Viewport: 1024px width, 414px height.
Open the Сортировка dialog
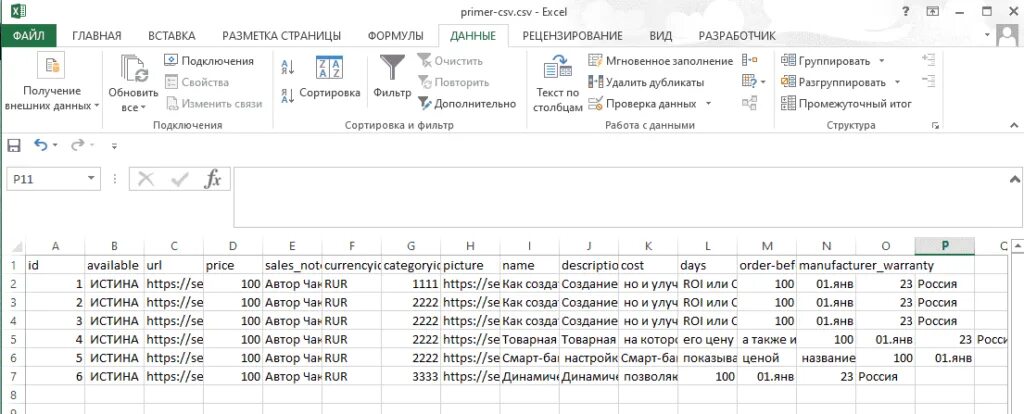tap(330, 78)
